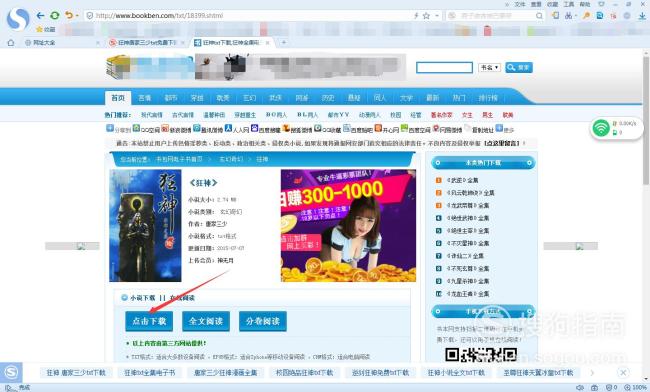Click the blue site search button

tap(519, 68)
